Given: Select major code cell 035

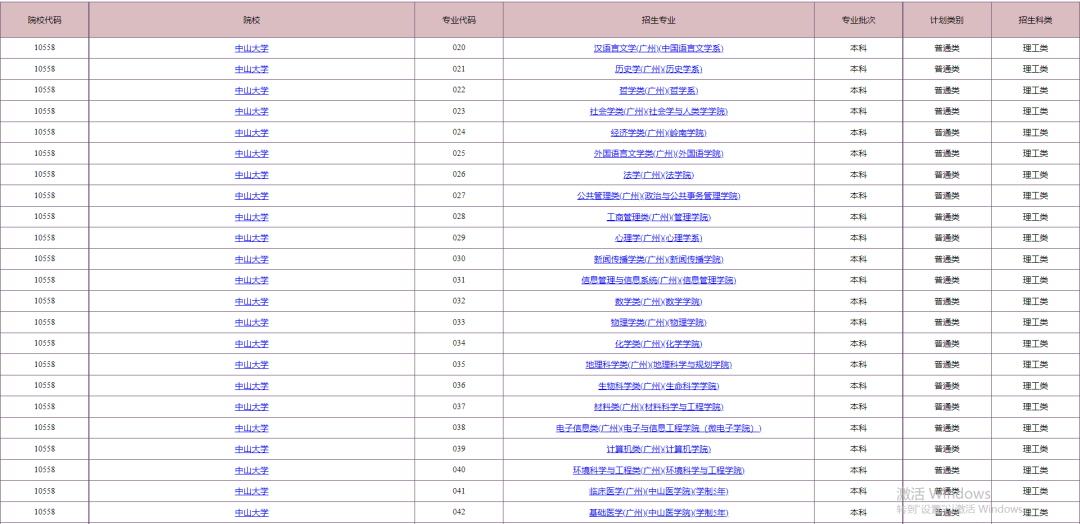Looking at the screenshot, I should point(459,364).
